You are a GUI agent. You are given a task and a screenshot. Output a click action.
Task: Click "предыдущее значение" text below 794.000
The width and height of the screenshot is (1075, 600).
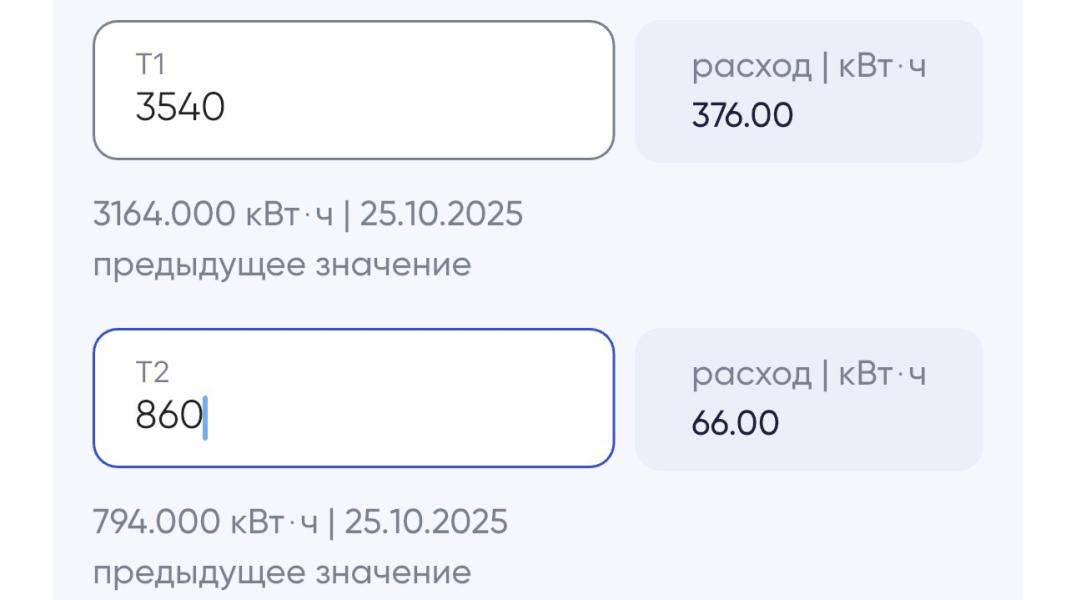(x=281, y=573)
